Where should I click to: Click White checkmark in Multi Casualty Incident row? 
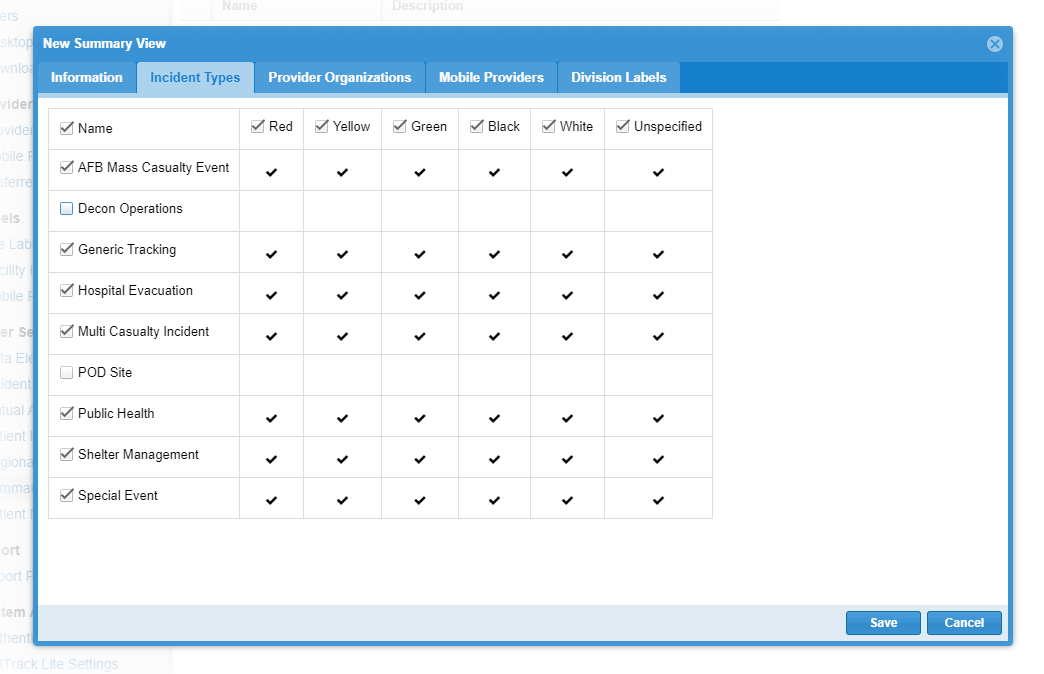click(x=567, y=336)
